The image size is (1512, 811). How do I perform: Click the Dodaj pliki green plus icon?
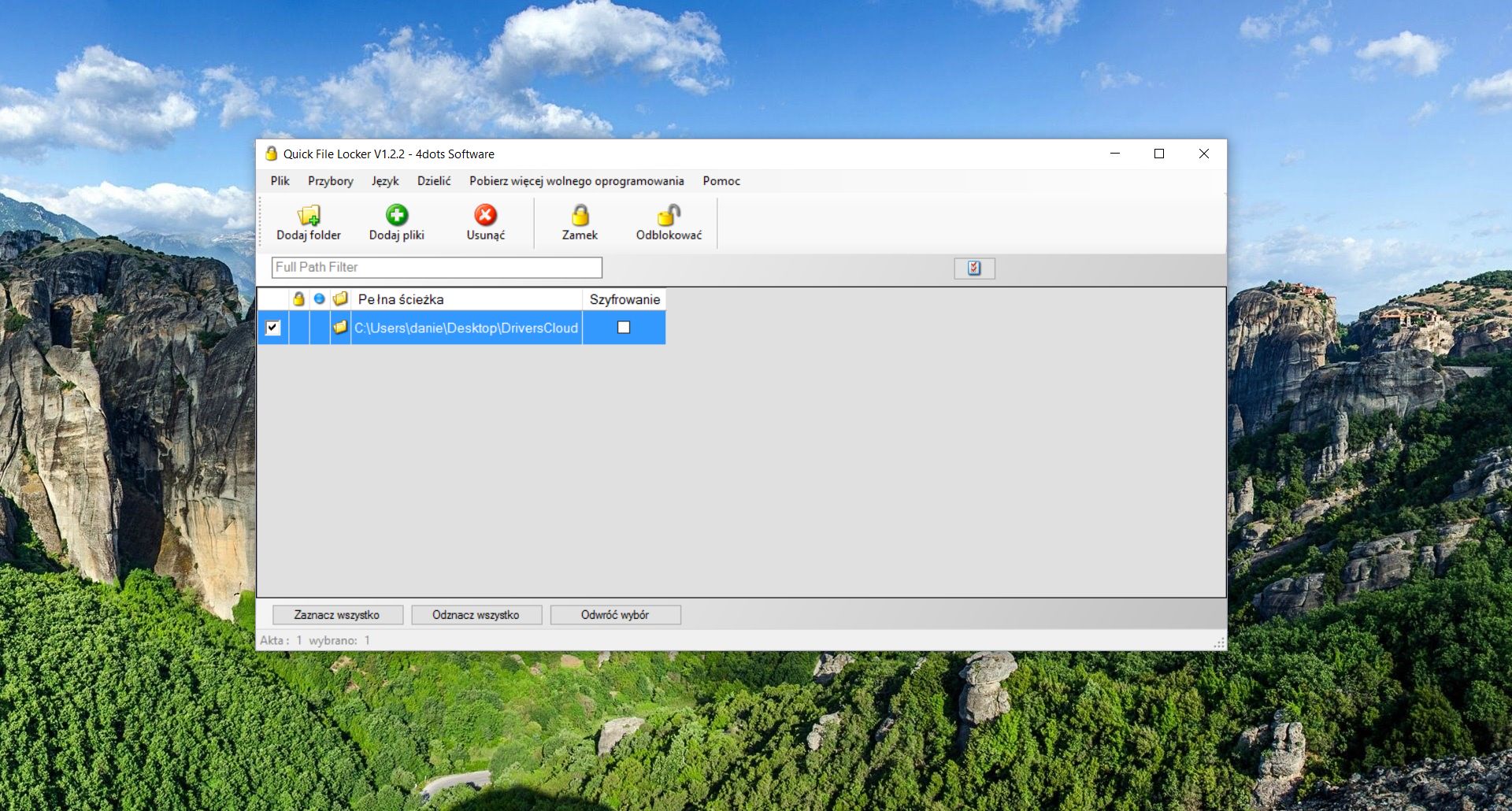[397, 214]
